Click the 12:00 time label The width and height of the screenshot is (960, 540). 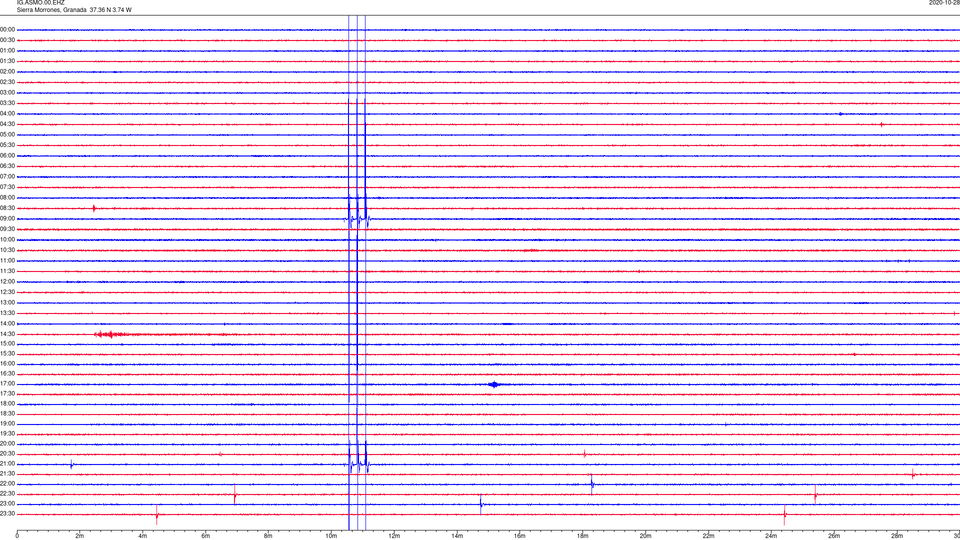(x=7, y=282)
